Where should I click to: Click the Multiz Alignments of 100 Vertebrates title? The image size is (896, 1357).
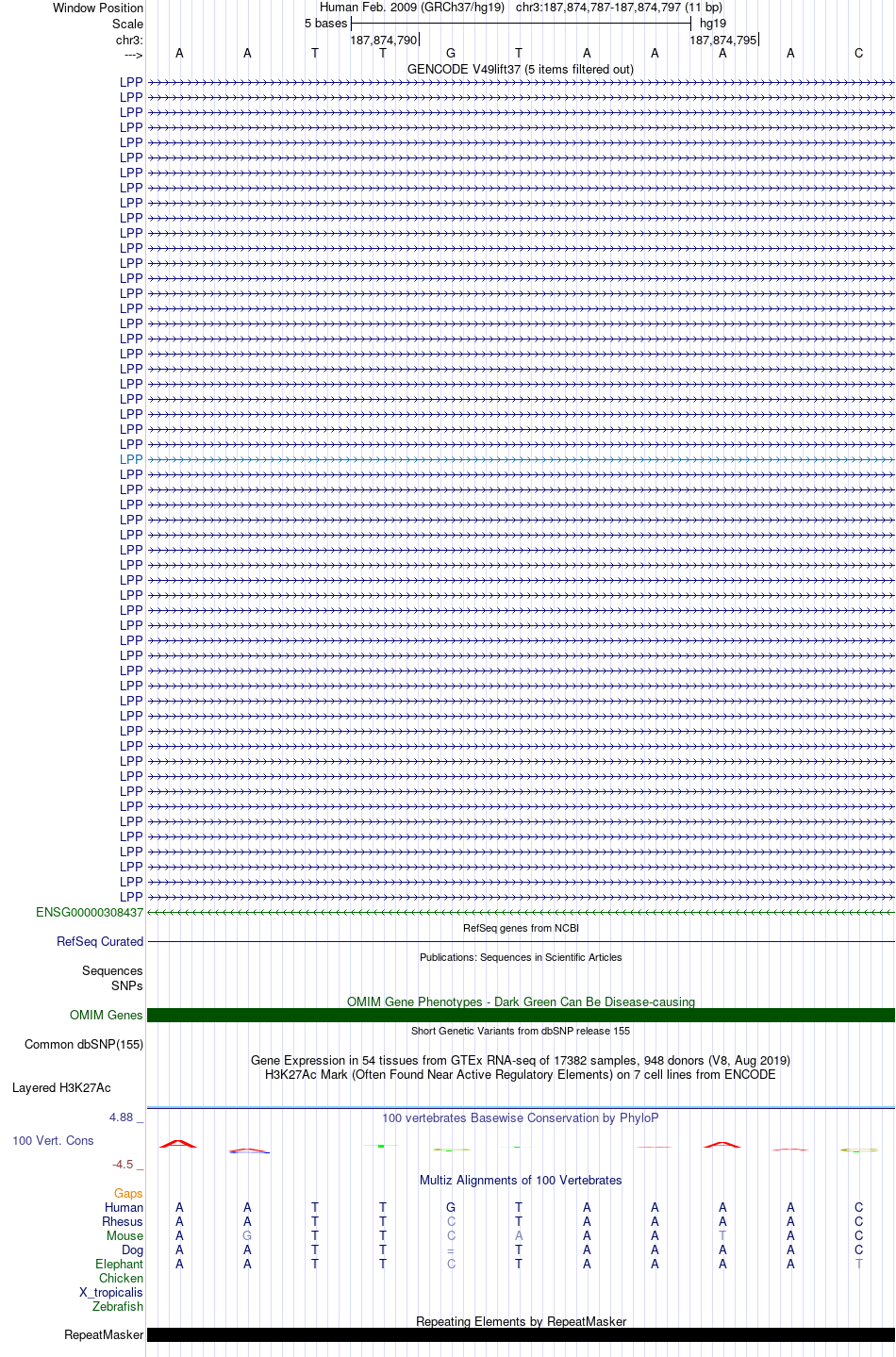pos(521,1180)
